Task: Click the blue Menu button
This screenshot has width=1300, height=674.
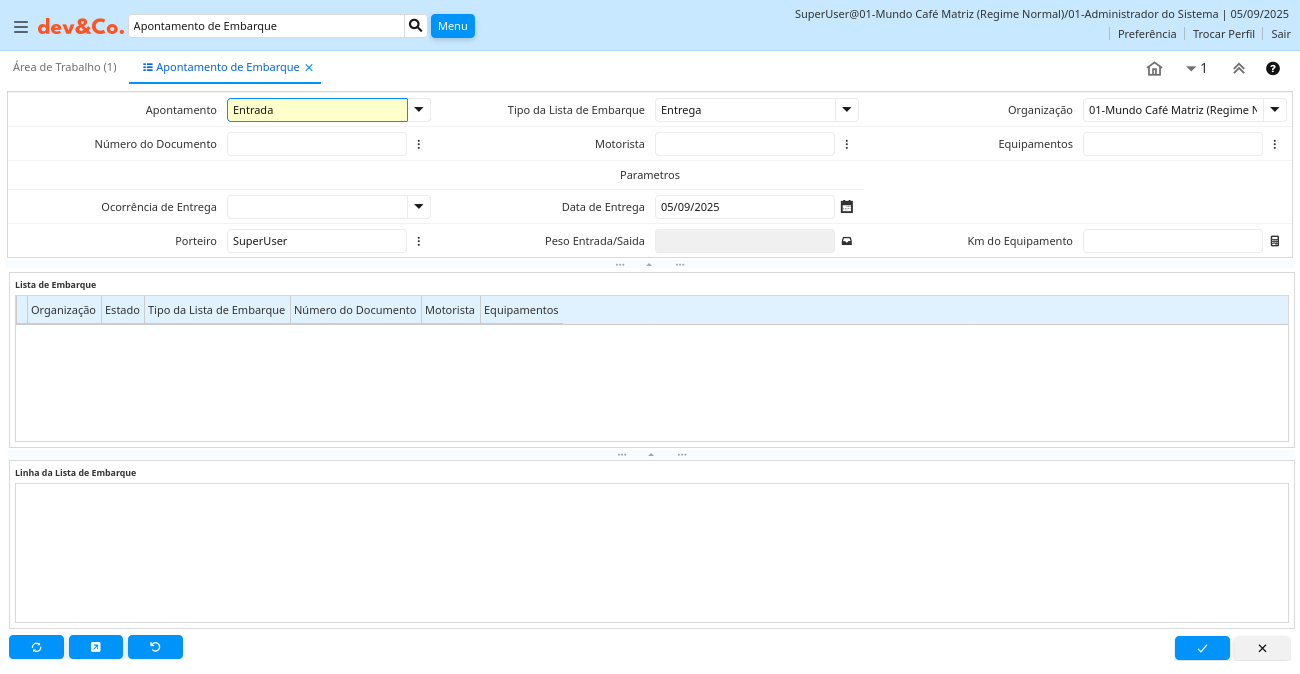Action: point(452,26)
